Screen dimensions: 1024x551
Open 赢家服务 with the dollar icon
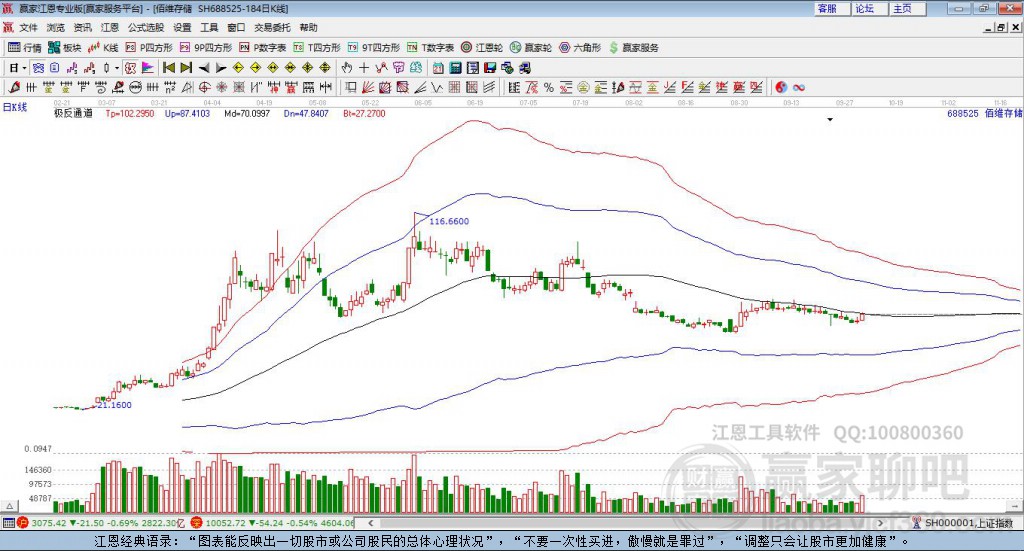click(633, 48)
